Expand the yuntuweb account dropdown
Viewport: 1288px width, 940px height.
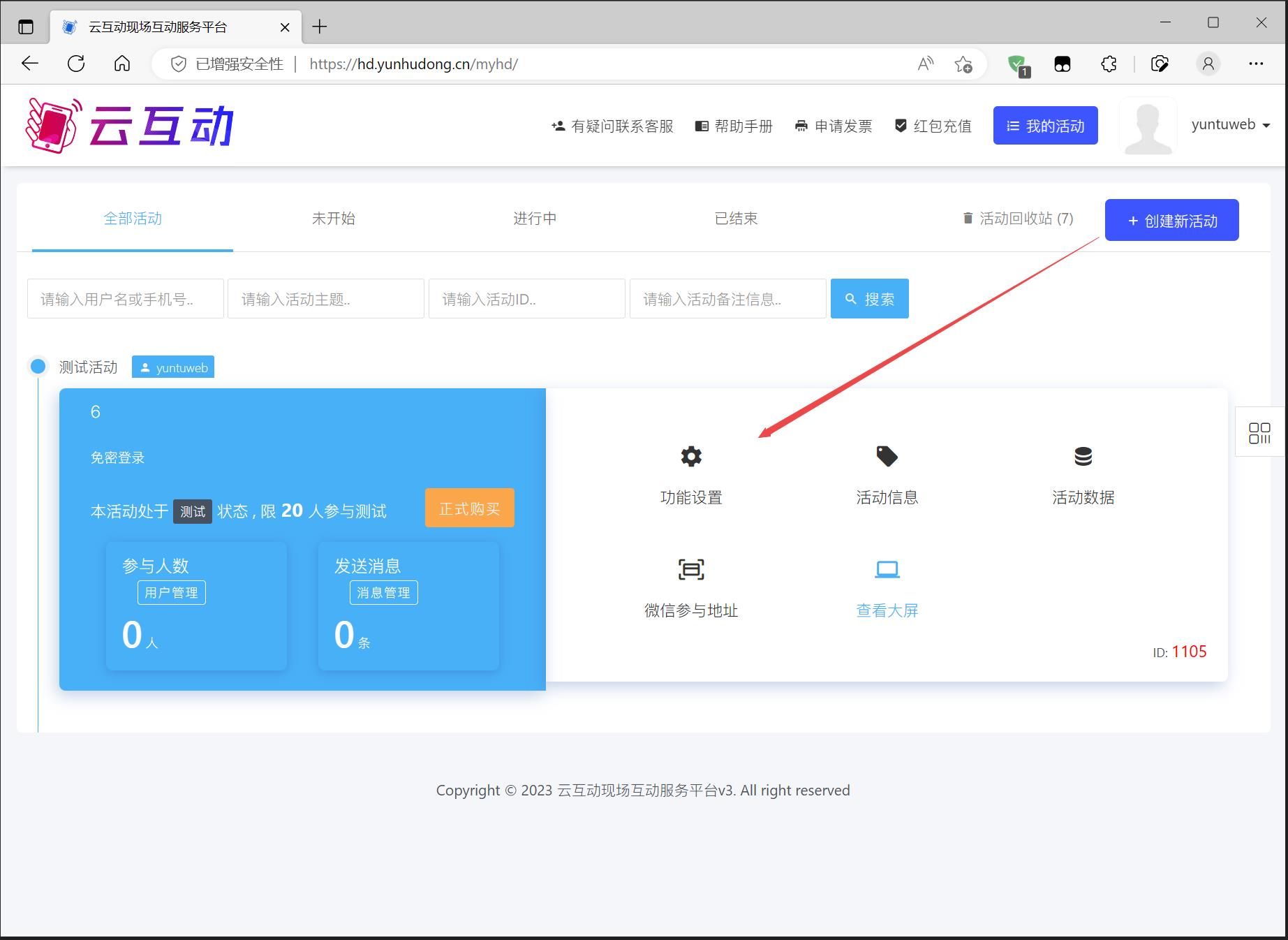point(1230,125)
